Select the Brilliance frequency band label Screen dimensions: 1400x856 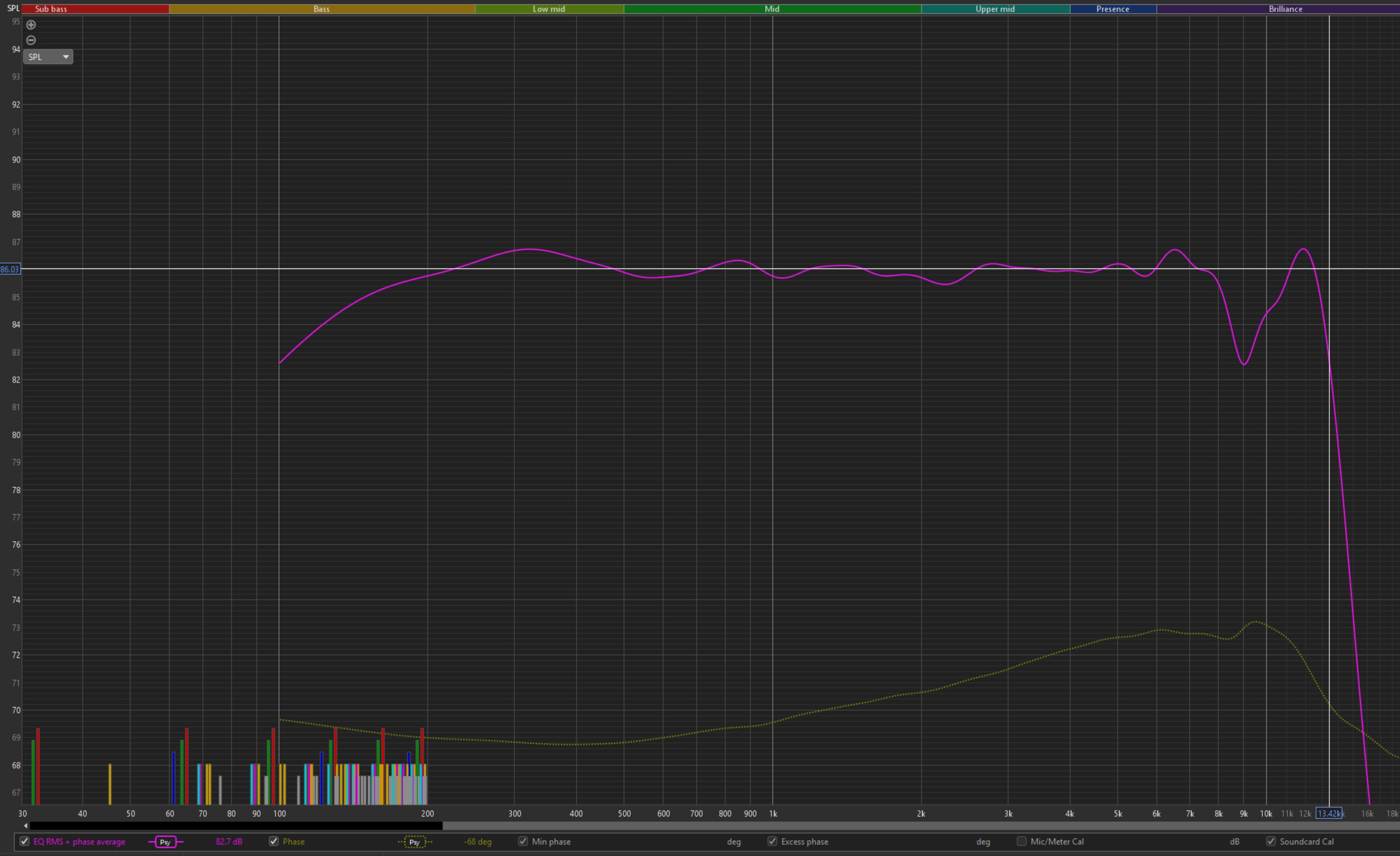pos(1285,9)
